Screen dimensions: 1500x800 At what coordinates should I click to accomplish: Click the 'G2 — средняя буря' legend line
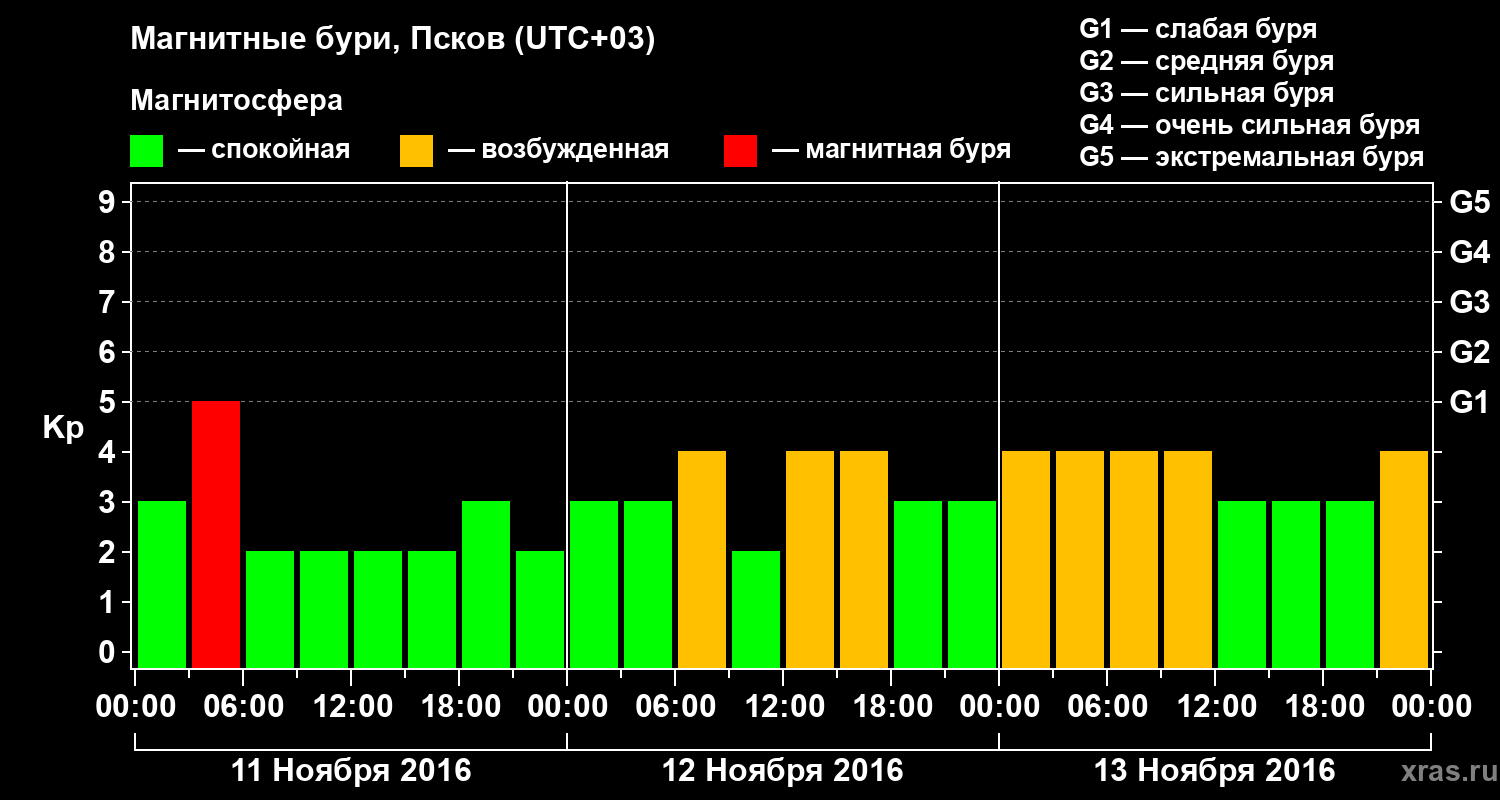[1206, 61]
